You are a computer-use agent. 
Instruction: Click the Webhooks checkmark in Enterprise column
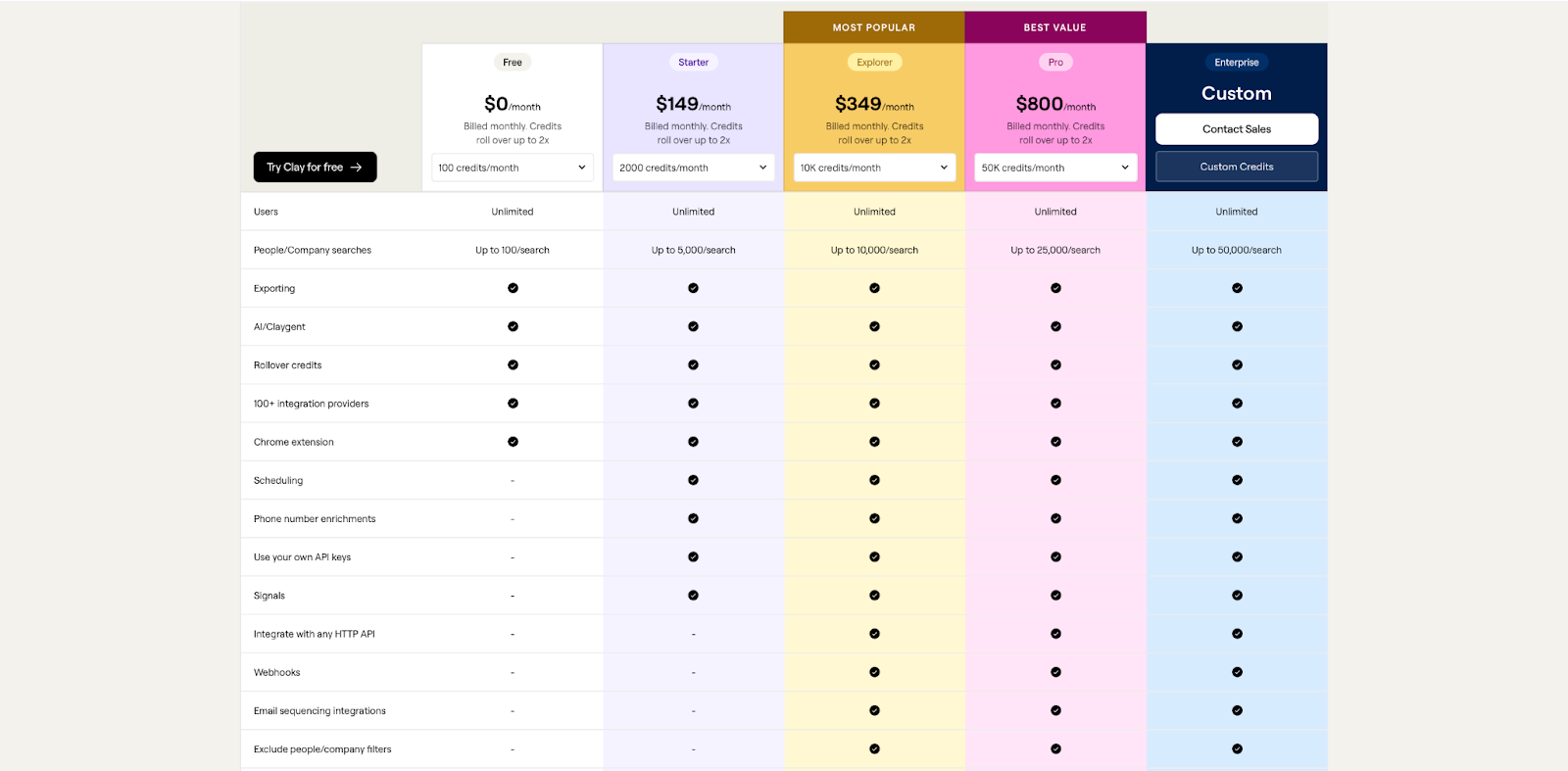pos(1237,672)
